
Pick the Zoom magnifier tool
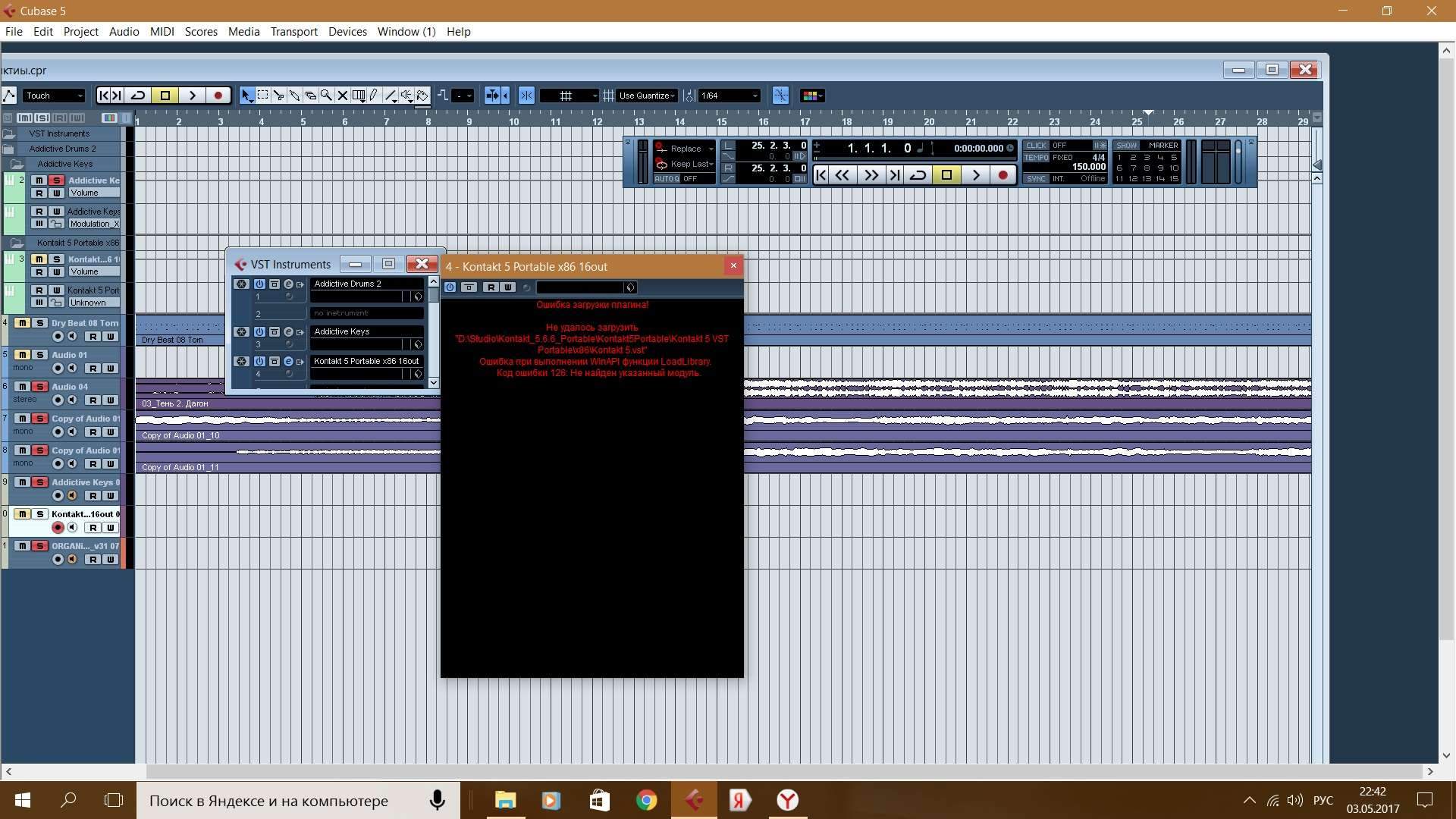pyautogui.click(x=326, y=96)
